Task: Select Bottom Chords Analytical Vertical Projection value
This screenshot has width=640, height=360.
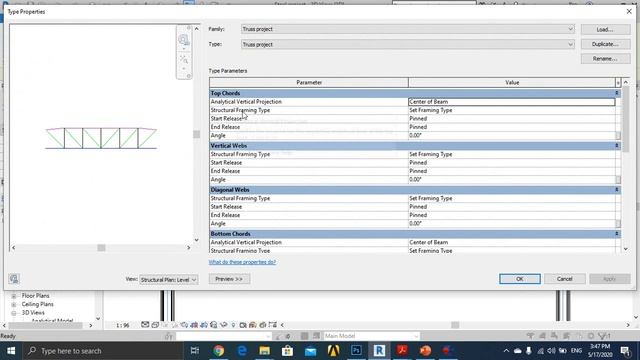Action: [512, 242]
